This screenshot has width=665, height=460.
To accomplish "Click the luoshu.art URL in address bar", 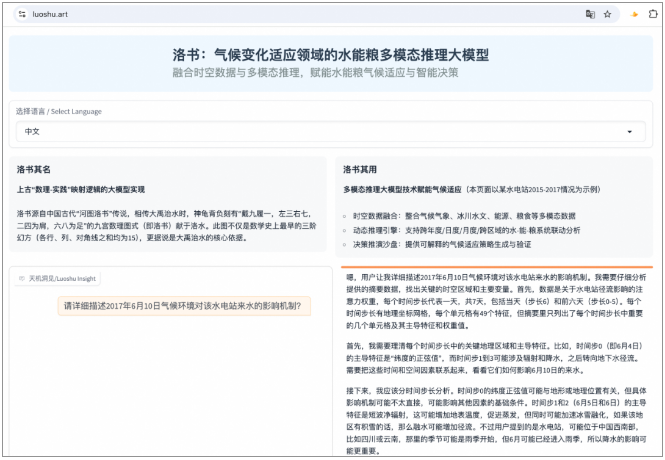I will point(50,14).
